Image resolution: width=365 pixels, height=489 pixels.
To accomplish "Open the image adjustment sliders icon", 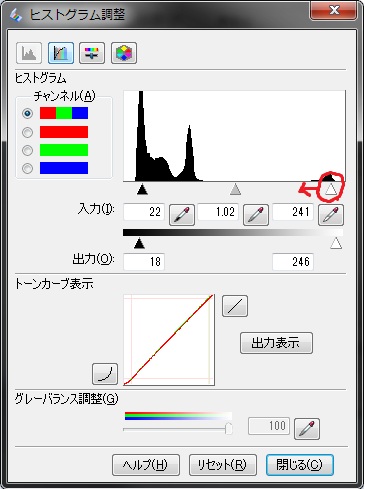I will pyautogui.click(x=92, y=53).
